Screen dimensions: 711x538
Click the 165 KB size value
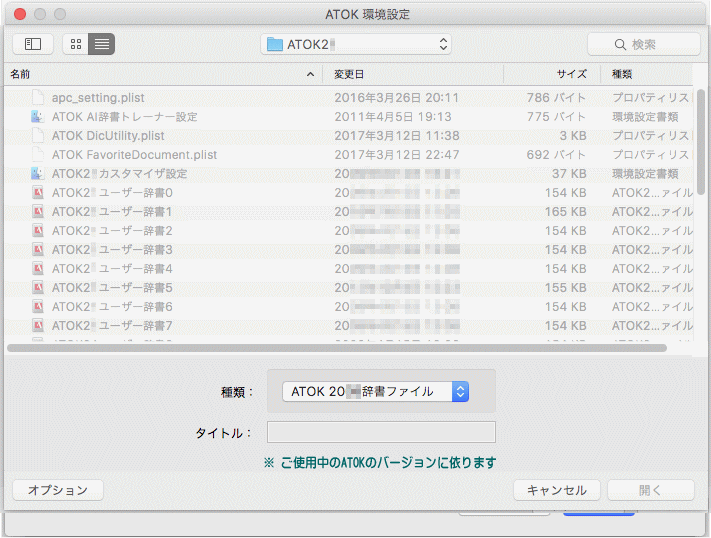(565, 212)
